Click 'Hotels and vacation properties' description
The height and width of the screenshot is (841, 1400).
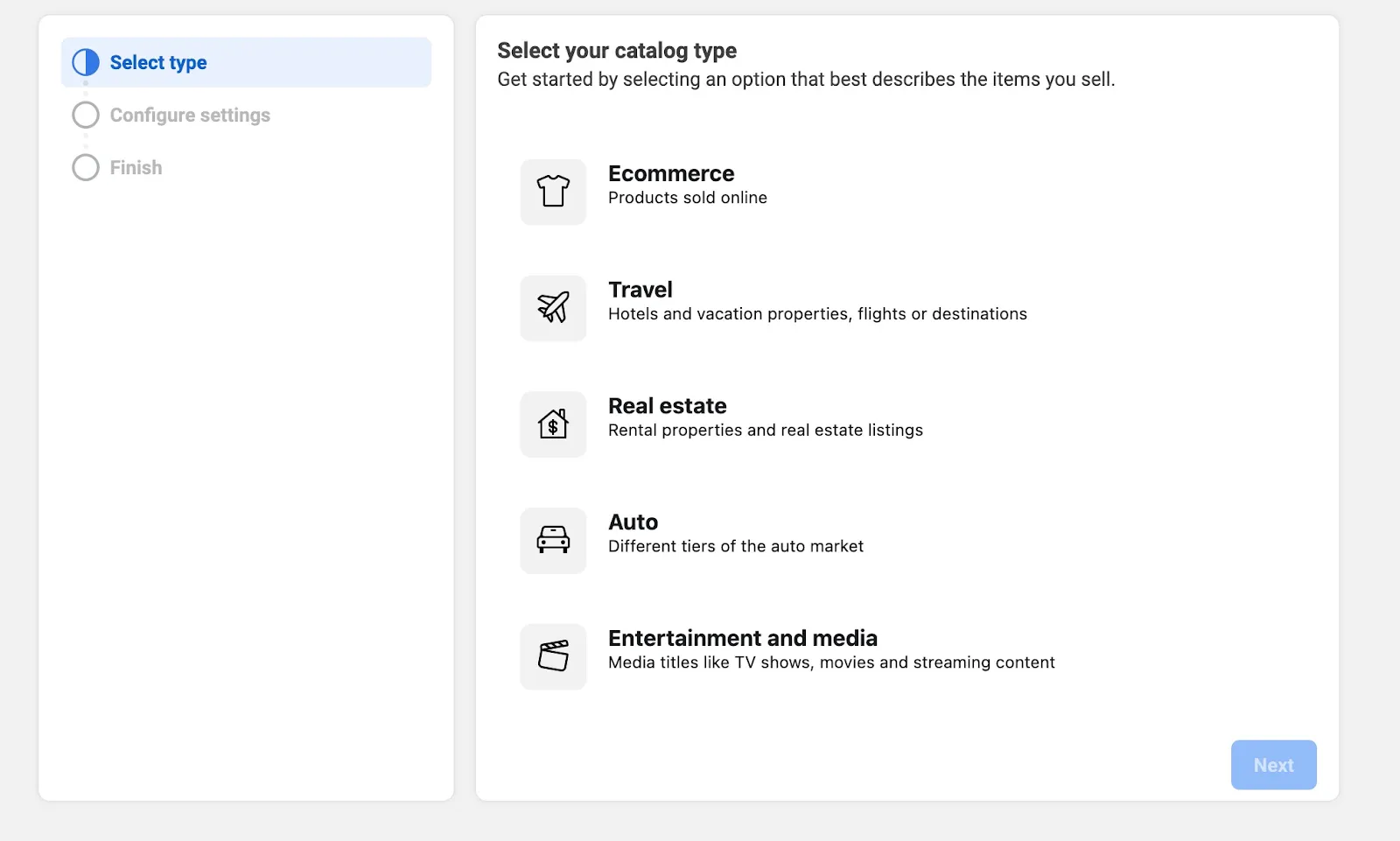(817, 314)
